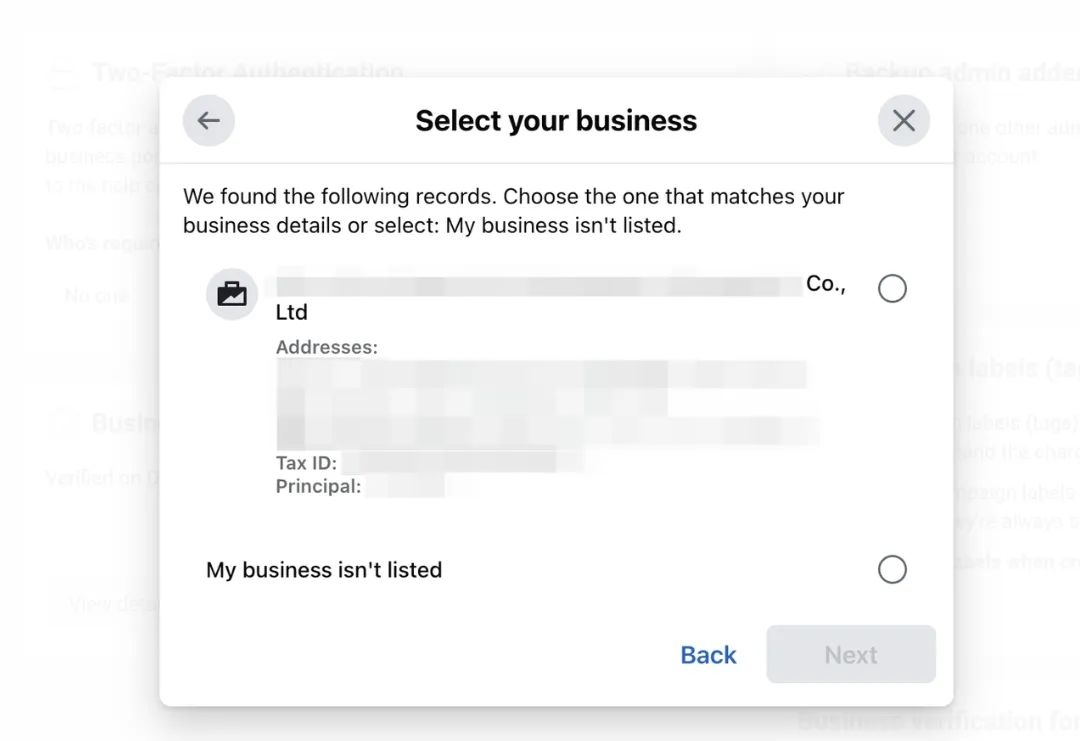The height and width of the screenshot is (741, 1080).
Task: Close the Select your business dialog
Action: pyautogui.click(x=904, y=121)
